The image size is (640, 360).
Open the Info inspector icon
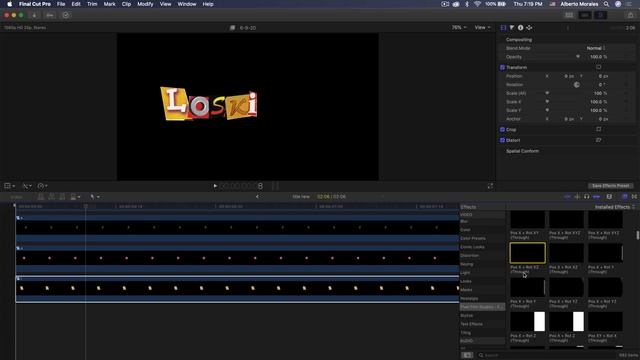pos(520,28)
